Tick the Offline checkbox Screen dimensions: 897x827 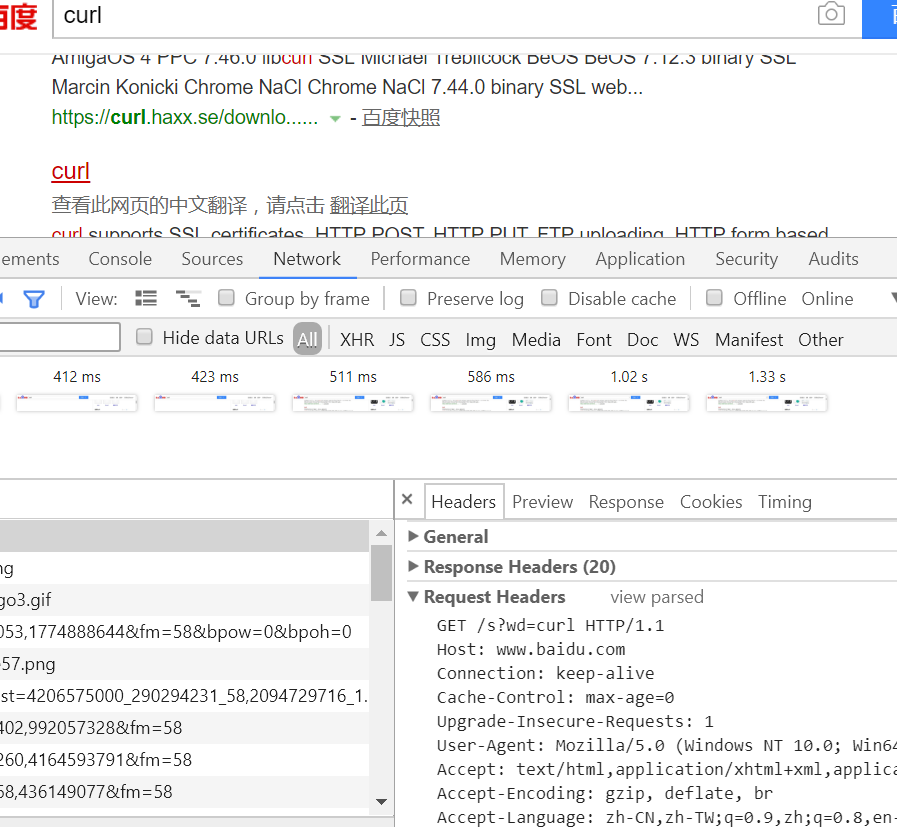(714, 297)
